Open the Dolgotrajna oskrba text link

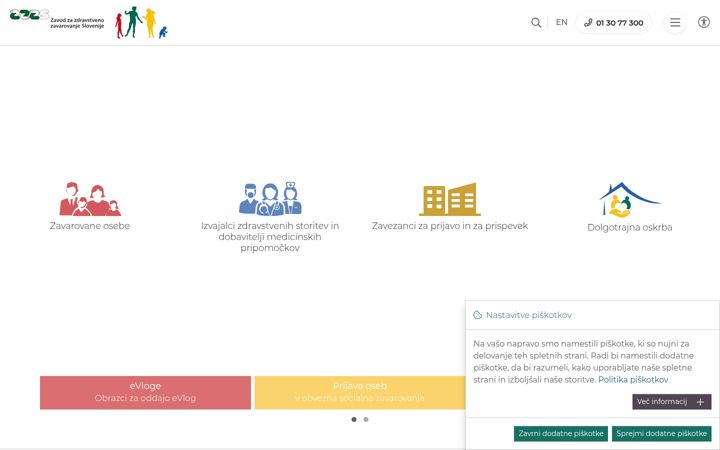pos(630,227)
